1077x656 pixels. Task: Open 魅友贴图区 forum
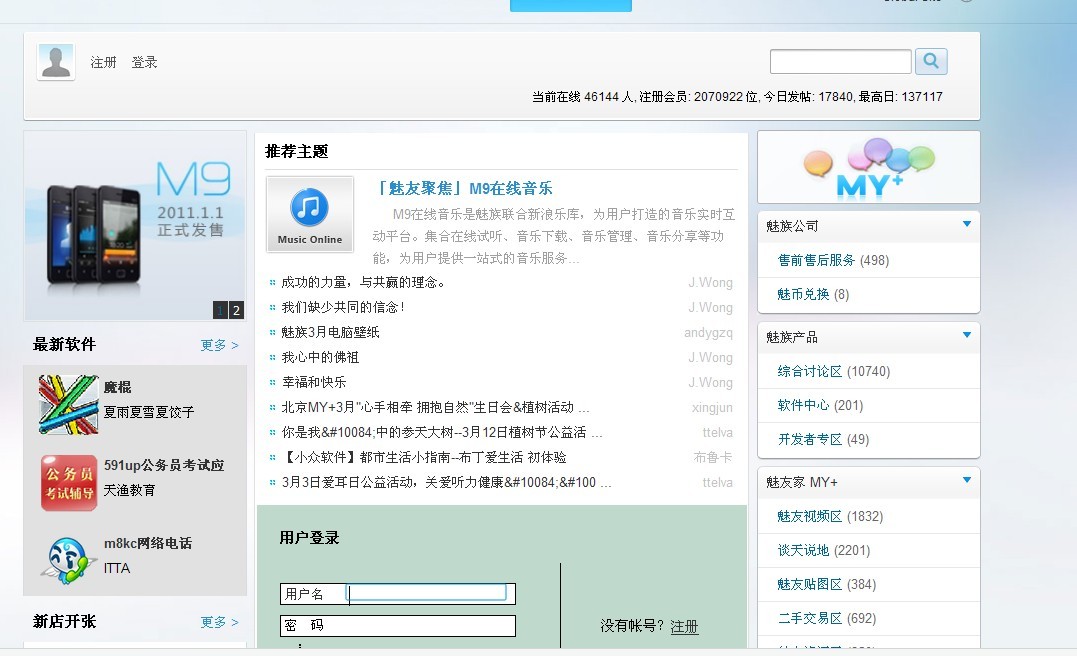pyautogui.click(x=810, y=584)
